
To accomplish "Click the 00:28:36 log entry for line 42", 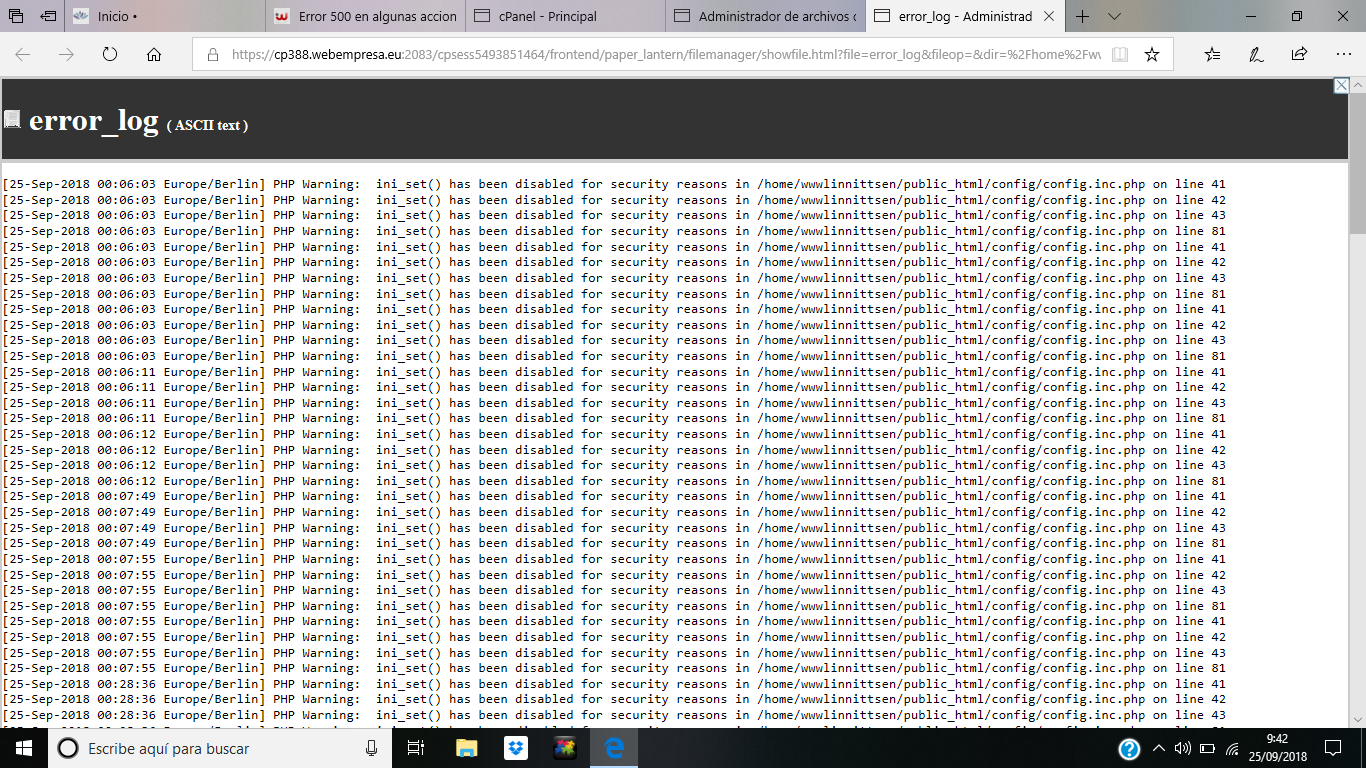I will coord(613,700).
